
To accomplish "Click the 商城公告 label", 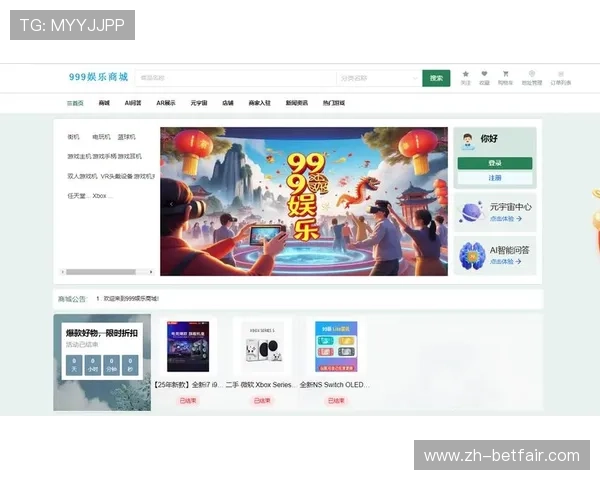I will (73, 299).
